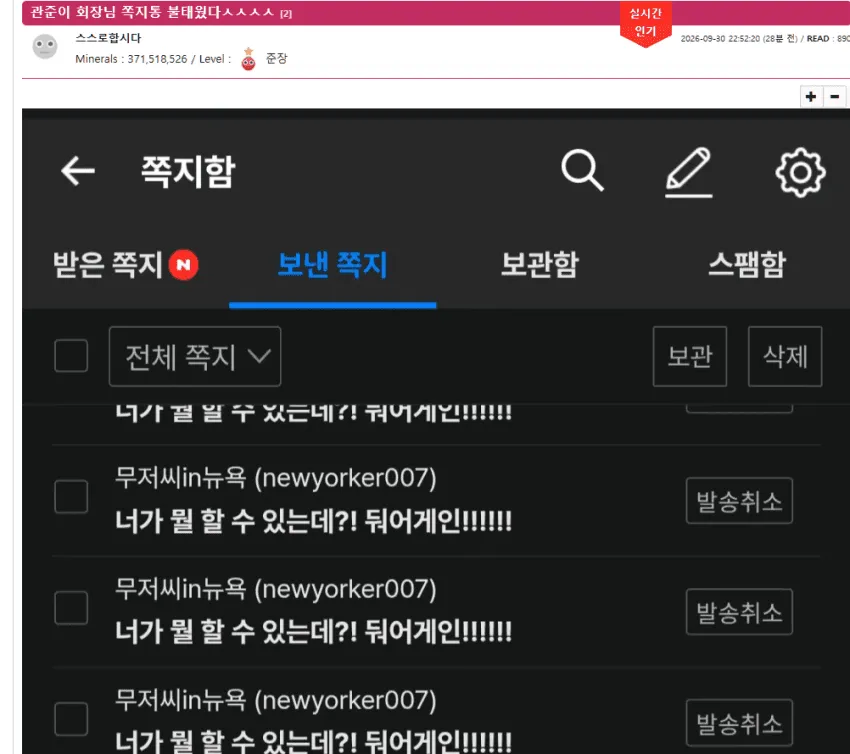Image resolution: width=850 pixels, height=754 pixels.
Task: Switch to the 스팸함 tab
Action: pos(747,265)
